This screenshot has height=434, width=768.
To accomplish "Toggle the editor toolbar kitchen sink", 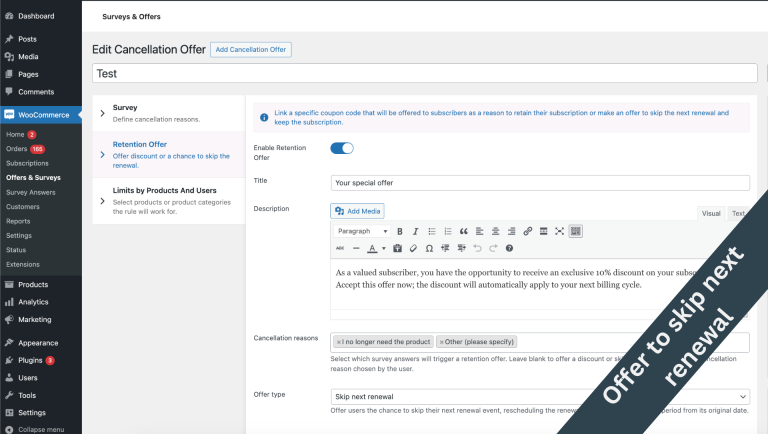I will (576, 231).
